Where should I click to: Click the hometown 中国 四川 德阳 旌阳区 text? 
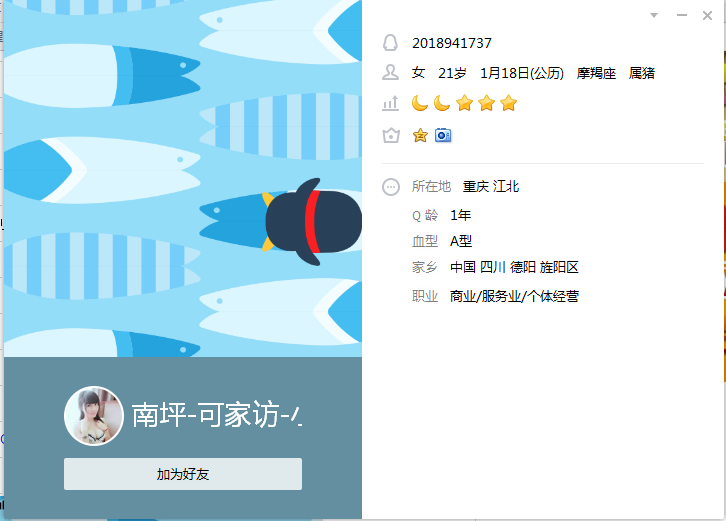click(514, 267)
